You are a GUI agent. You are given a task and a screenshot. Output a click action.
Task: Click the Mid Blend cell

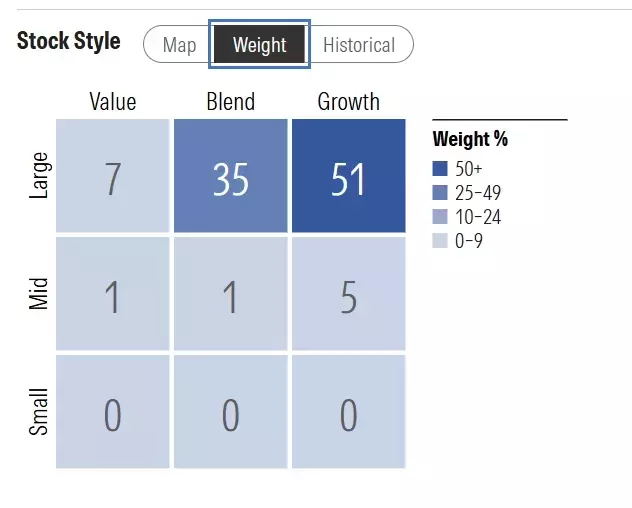tap(231, 294)
